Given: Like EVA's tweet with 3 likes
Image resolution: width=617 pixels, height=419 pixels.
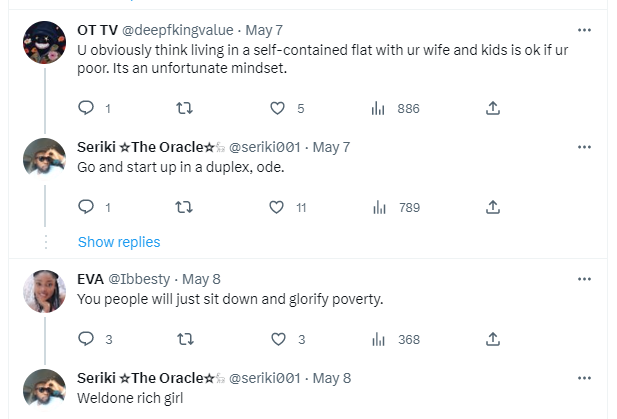Looking at the screenshot, I should tap(277, 339).
